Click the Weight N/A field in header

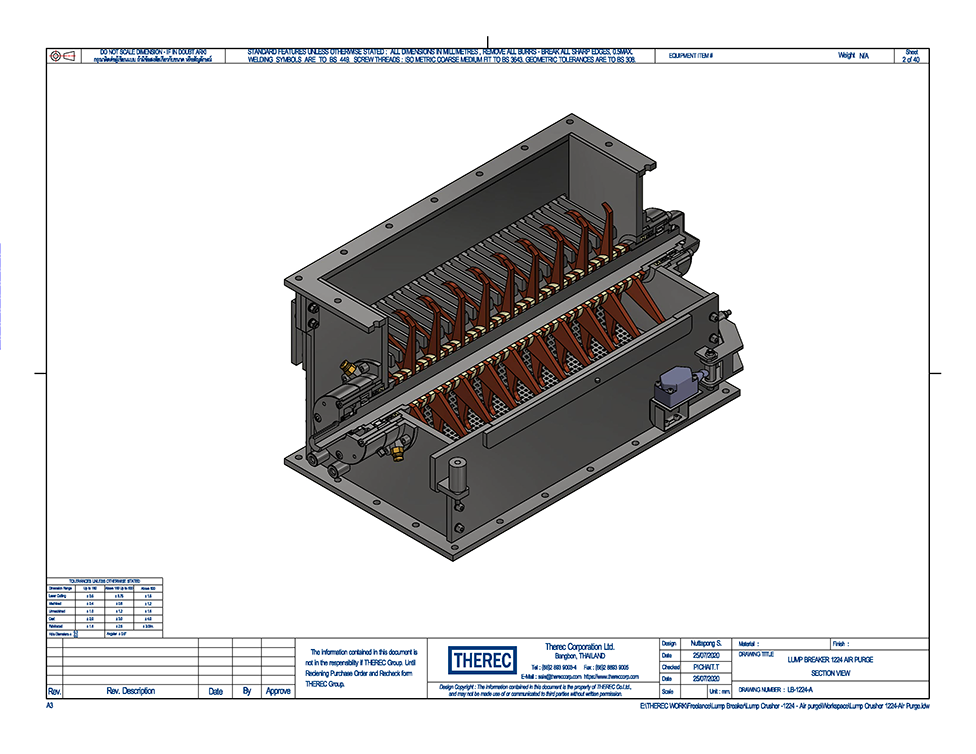click(853, 56)
